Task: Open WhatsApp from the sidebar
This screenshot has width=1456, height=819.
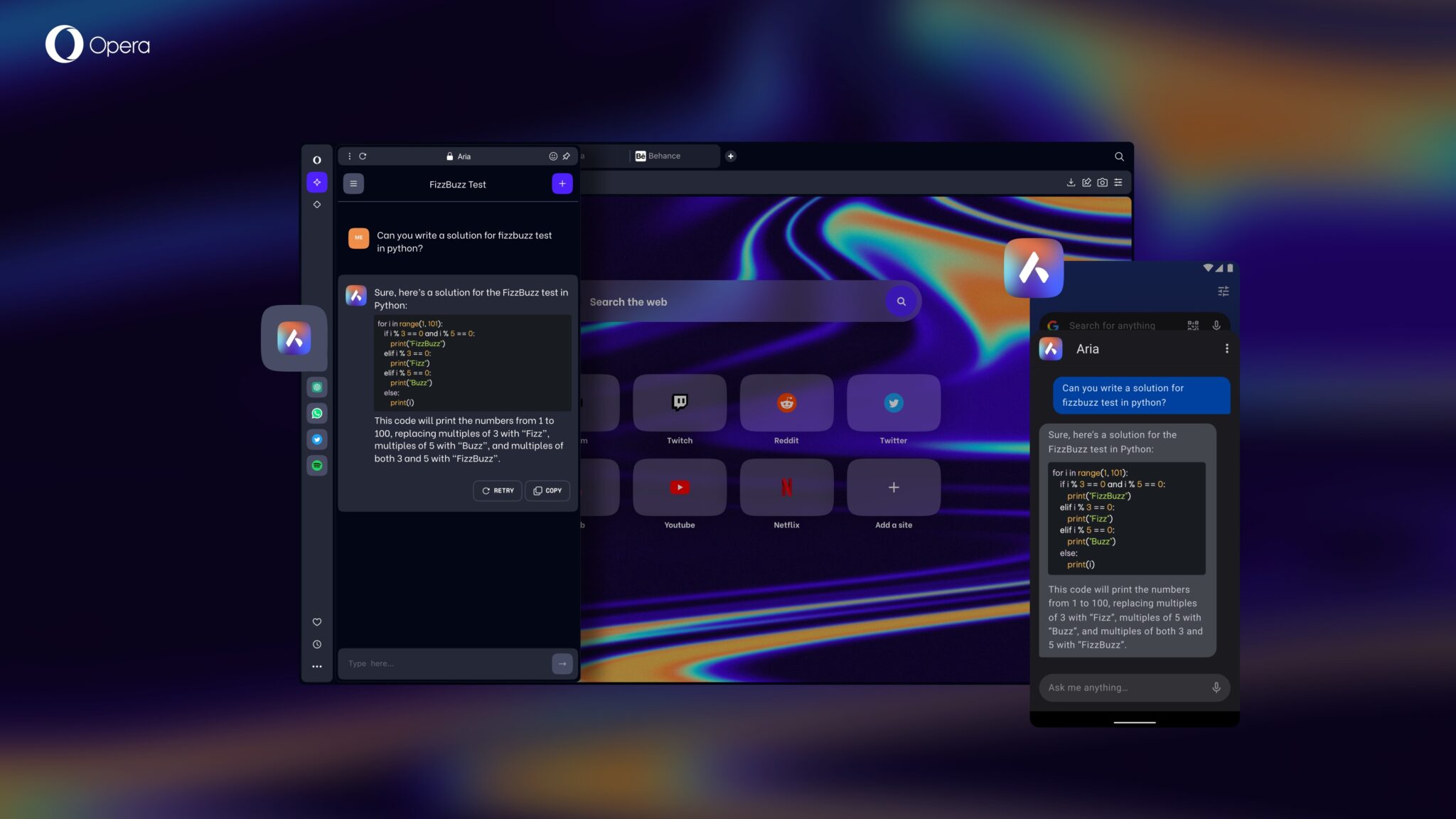Action: (317, 413)
